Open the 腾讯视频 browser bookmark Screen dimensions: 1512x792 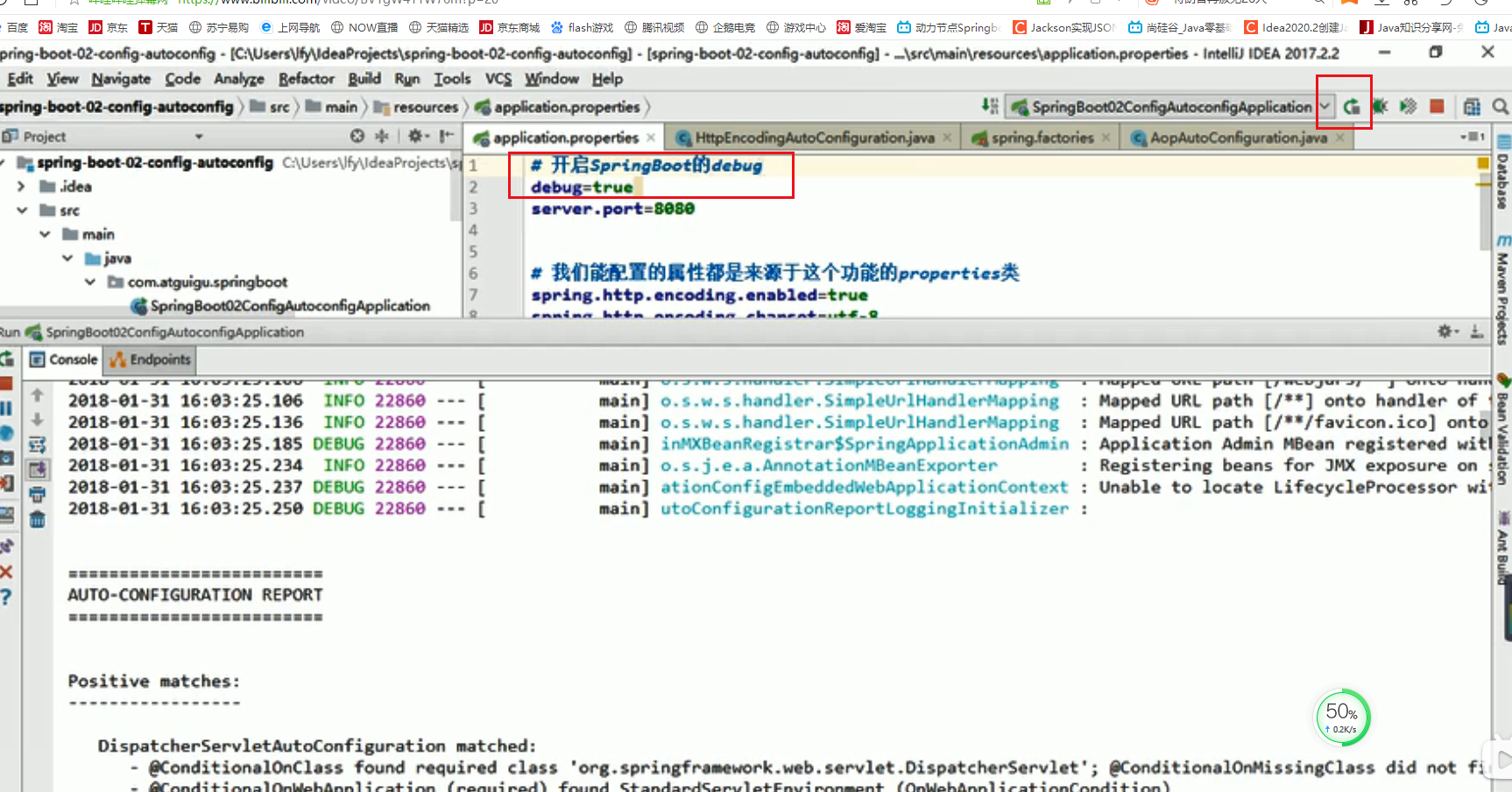(654, 27)
